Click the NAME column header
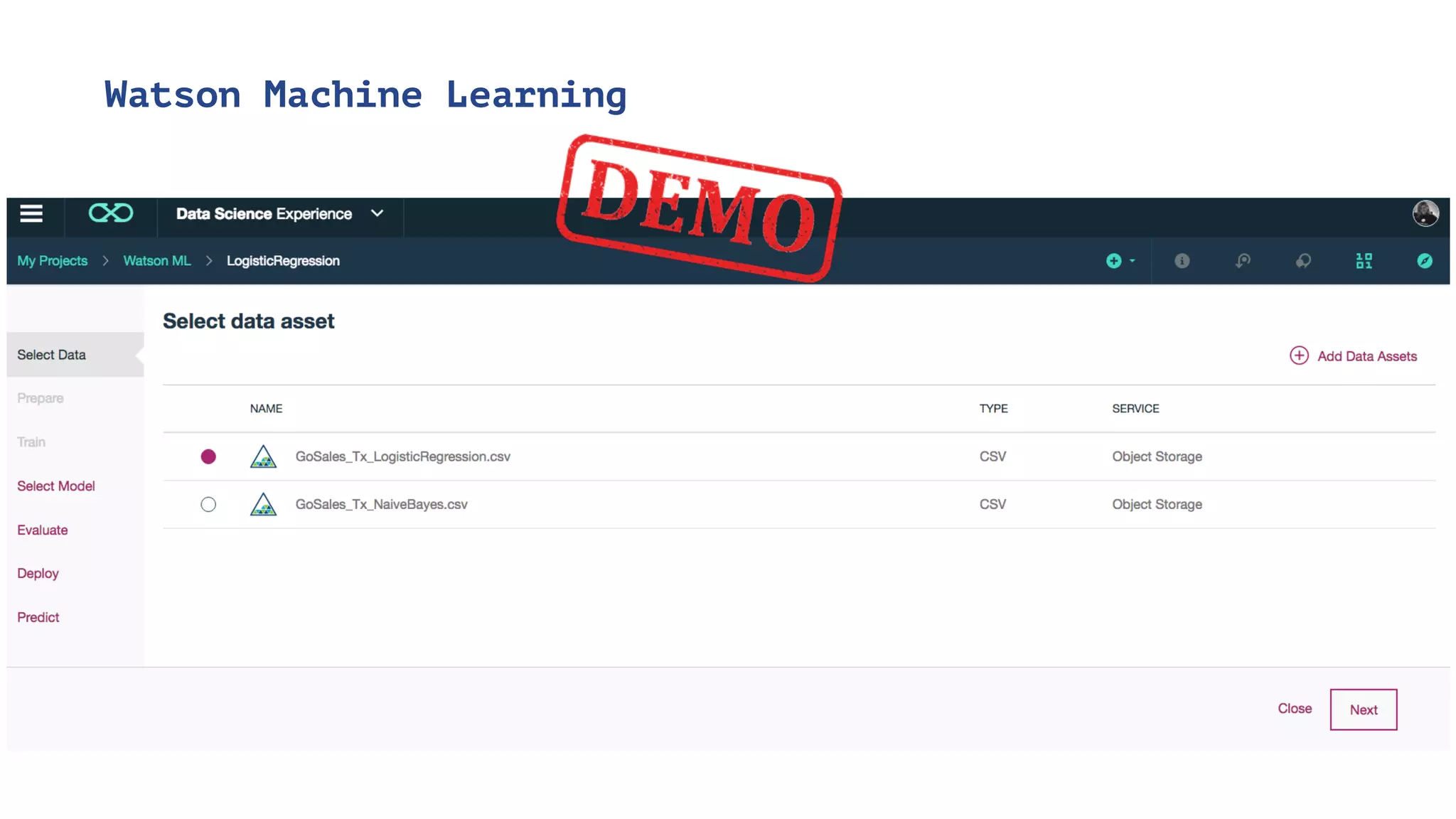Image resolution: width=1456 pixels, height=819 pixels. [266, 409]
